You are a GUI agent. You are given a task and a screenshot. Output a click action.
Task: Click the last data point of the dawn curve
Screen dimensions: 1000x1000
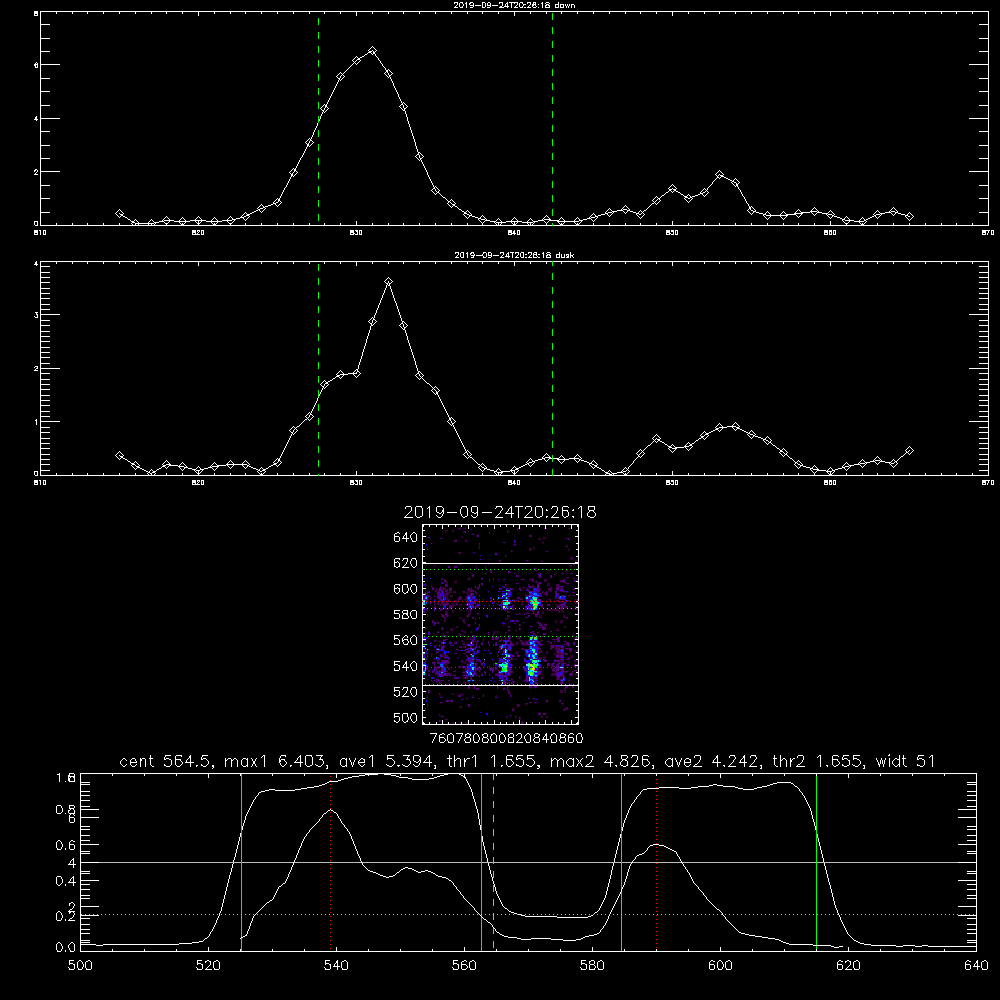click(x=909, y=217)
